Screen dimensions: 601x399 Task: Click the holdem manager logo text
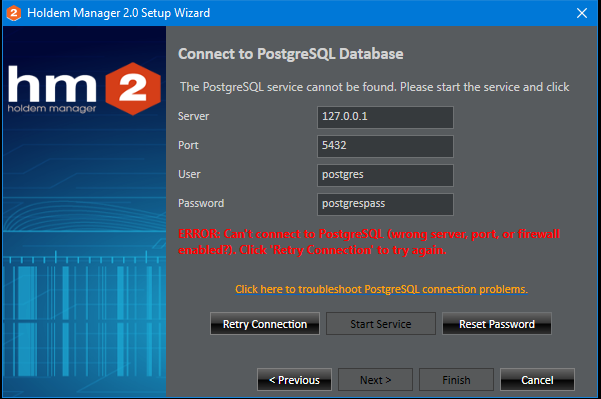point(52,109)
